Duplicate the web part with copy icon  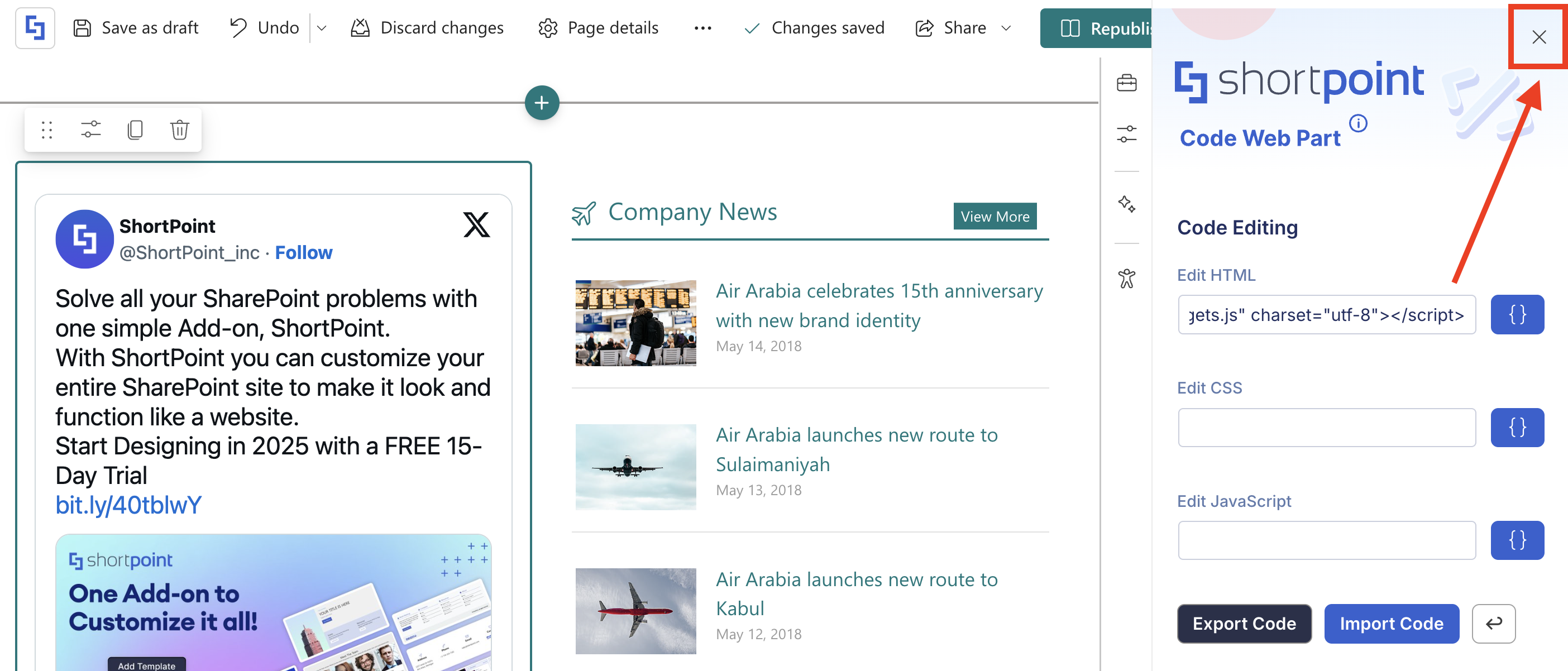135,130
